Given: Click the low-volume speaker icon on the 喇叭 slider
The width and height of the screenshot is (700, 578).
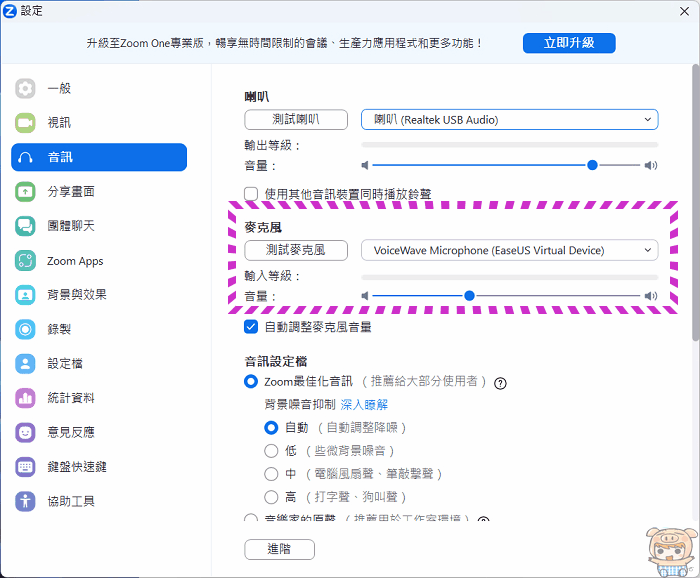Looking at the screenshot, I should [365, 166].
